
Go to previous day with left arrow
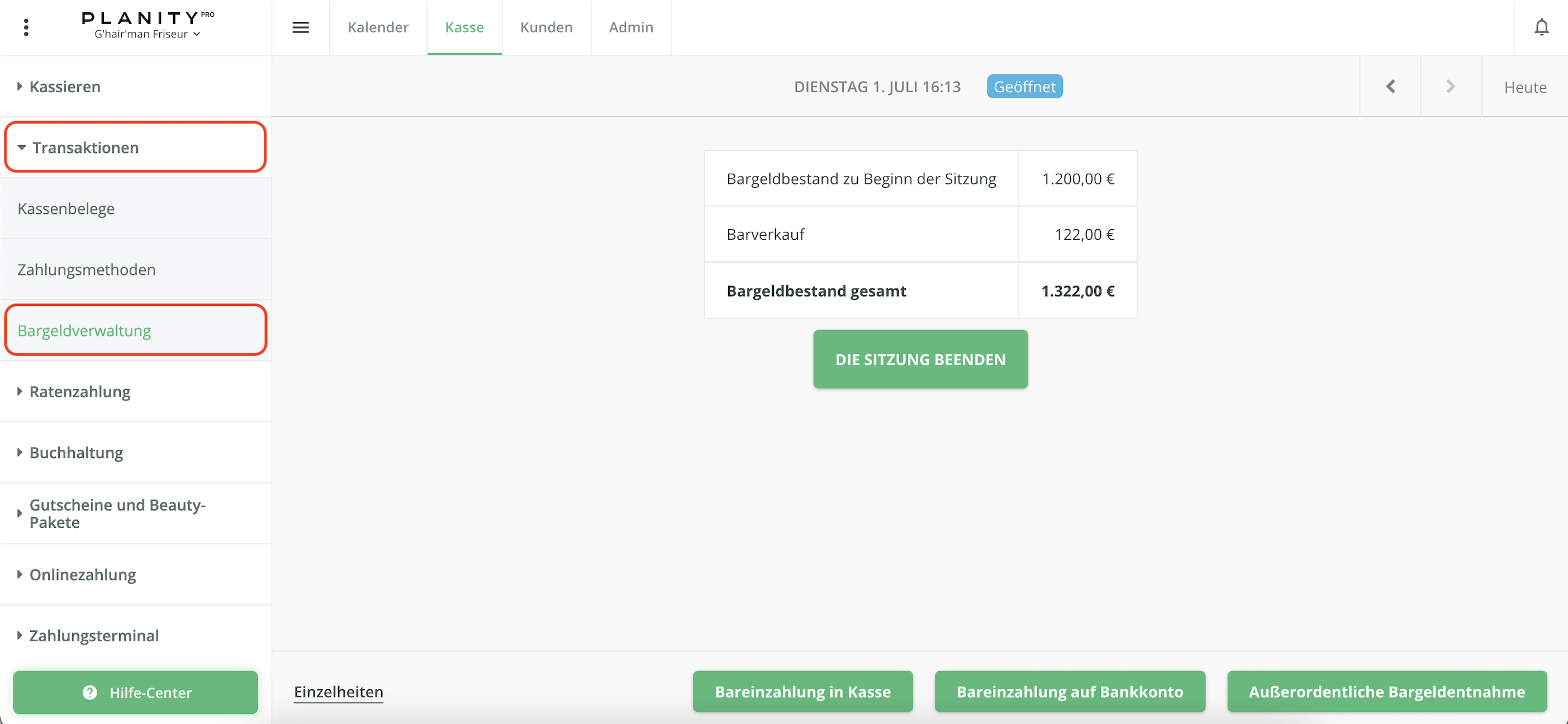[1390, 87]
